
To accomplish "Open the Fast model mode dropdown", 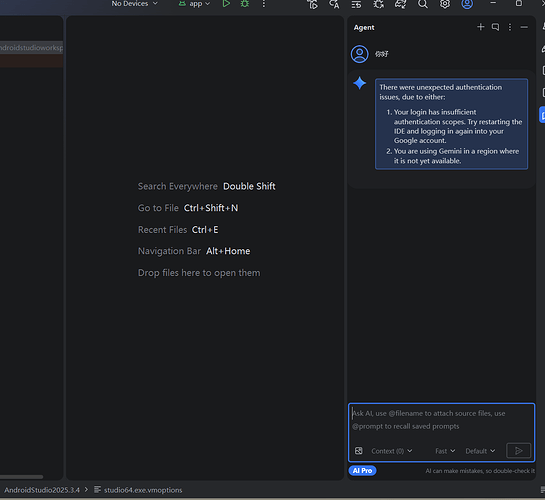I will click(x=445, y=451).
